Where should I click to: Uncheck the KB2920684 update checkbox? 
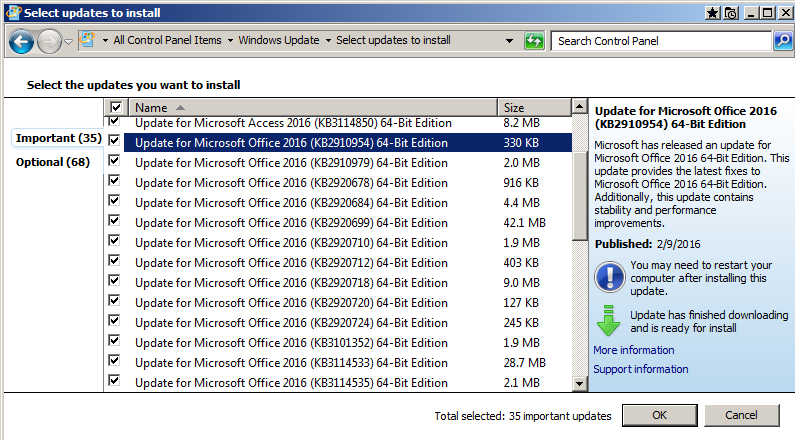tap(114, 200)
